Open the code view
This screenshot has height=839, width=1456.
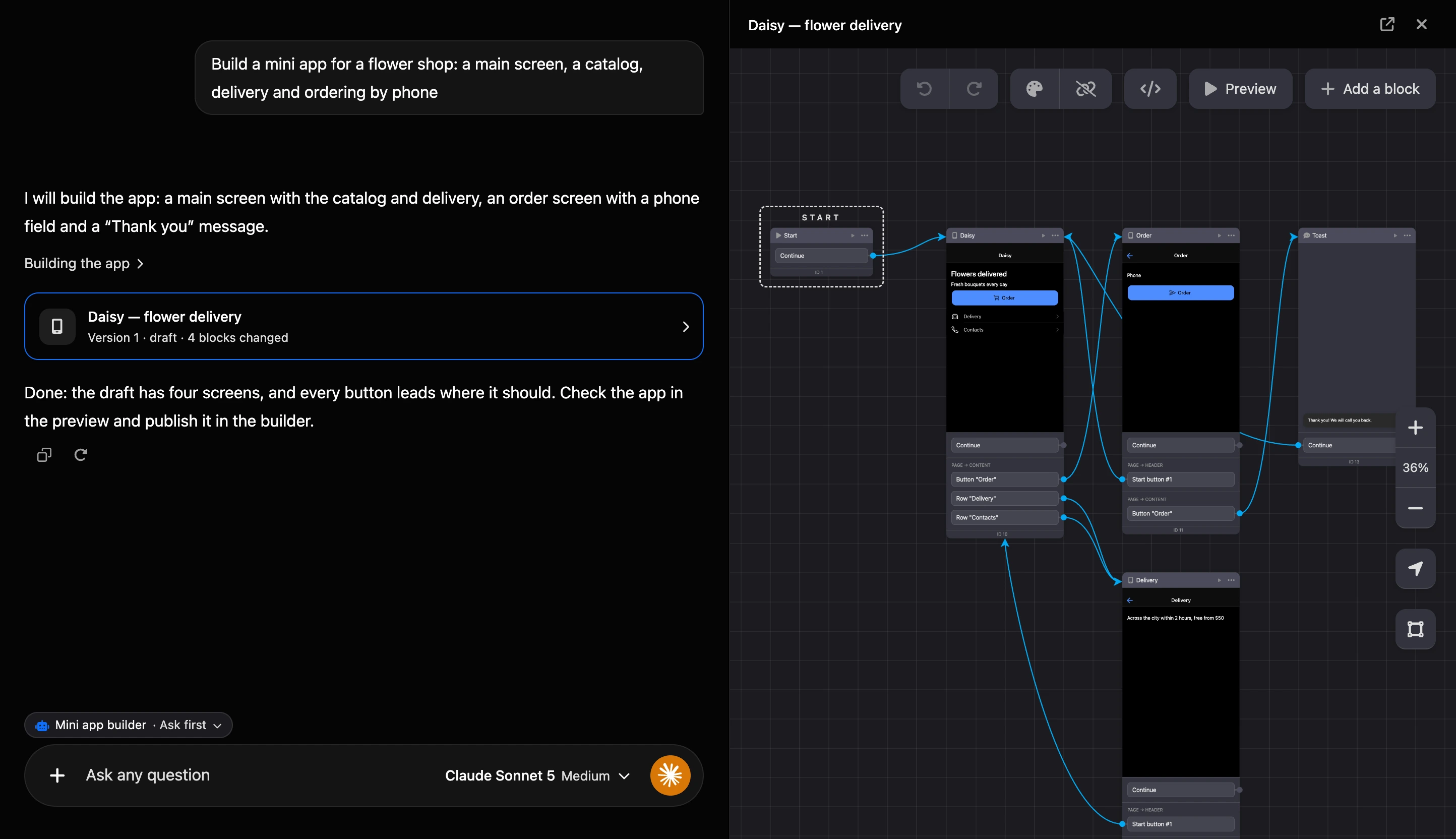[x=1150, y=89]
